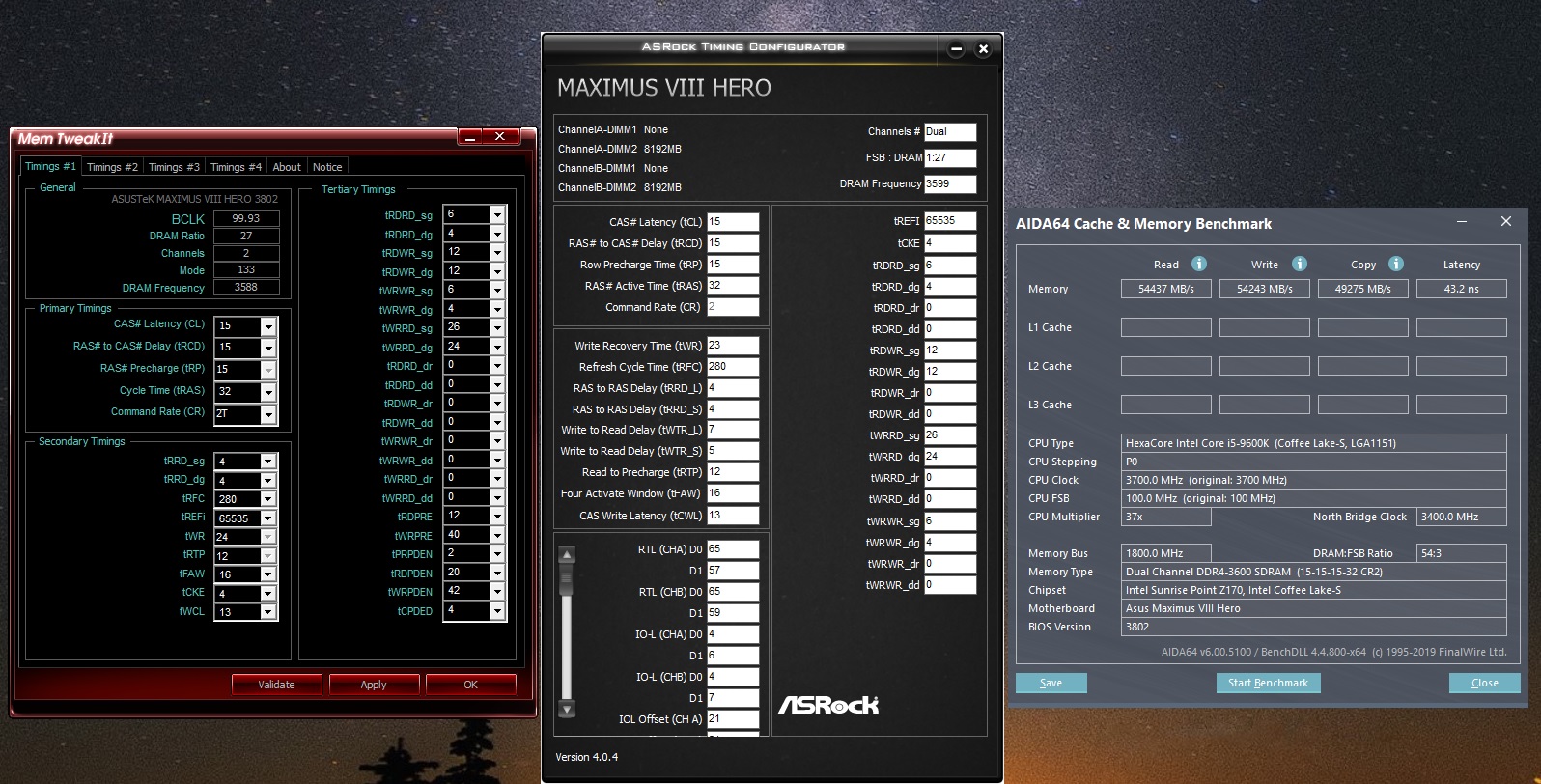Click tREFI value field in ASRock Configurator
This screenshot has height=784, width=1541.
[x=950, y=221]
